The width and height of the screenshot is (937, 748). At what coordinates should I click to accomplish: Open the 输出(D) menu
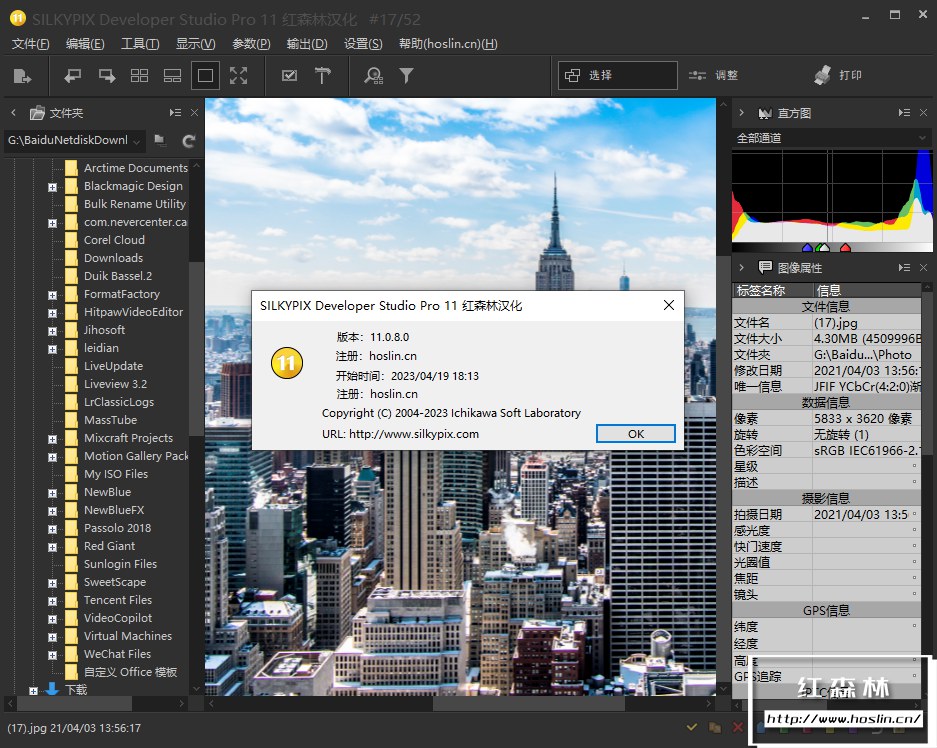tap(307, 44)
